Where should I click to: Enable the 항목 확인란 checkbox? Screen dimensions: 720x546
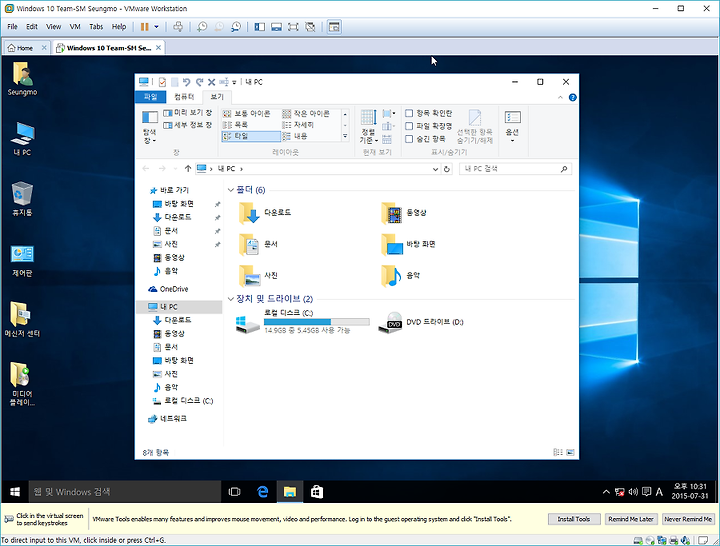tap(409, 113)
